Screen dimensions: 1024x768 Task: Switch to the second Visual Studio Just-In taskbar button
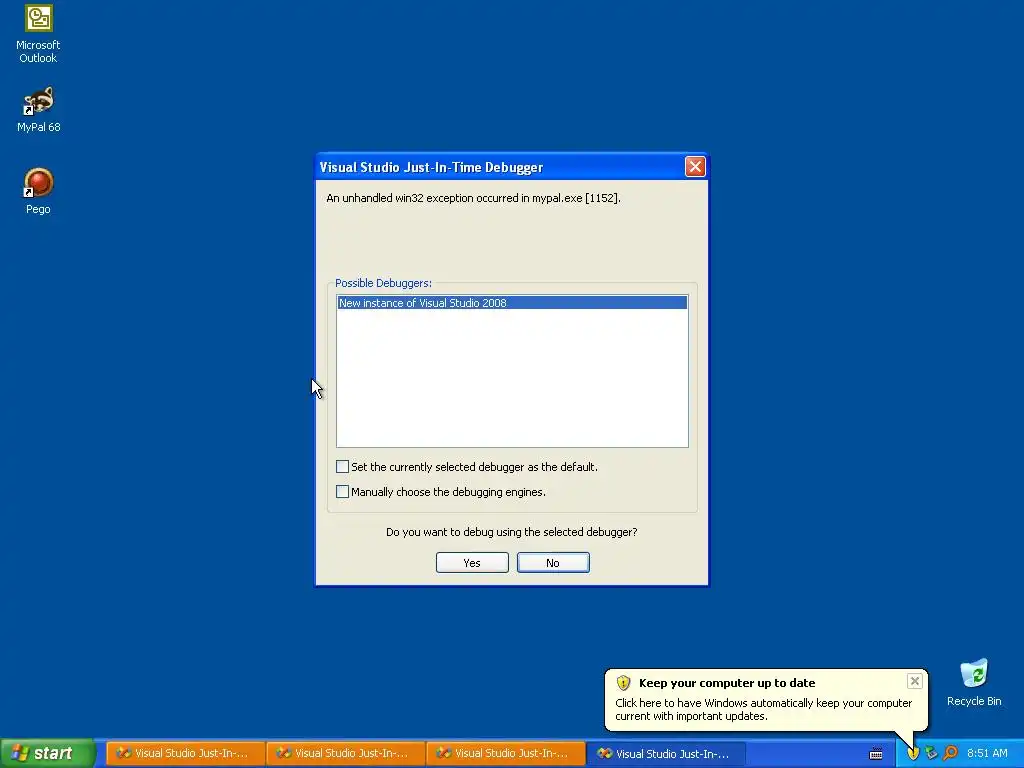(x=345, y=754)
